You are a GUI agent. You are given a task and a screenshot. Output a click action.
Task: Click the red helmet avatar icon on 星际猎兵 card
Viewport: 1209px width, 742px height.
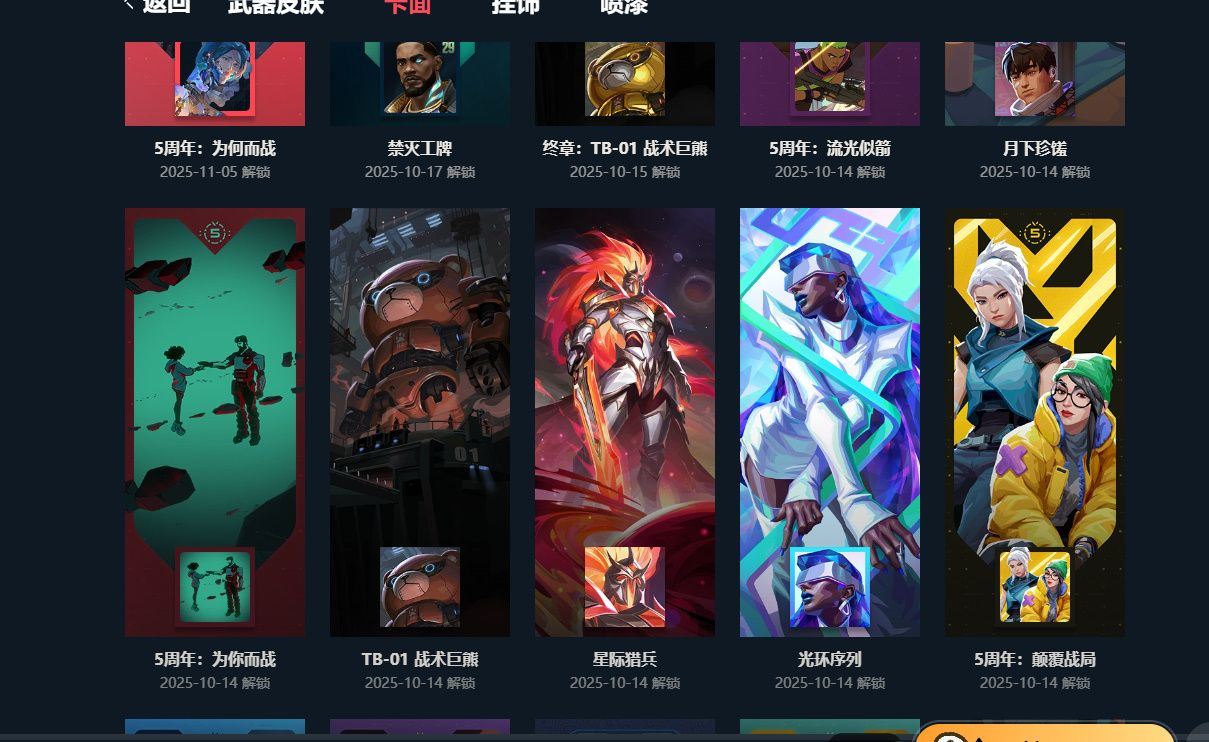coord(625,587)
